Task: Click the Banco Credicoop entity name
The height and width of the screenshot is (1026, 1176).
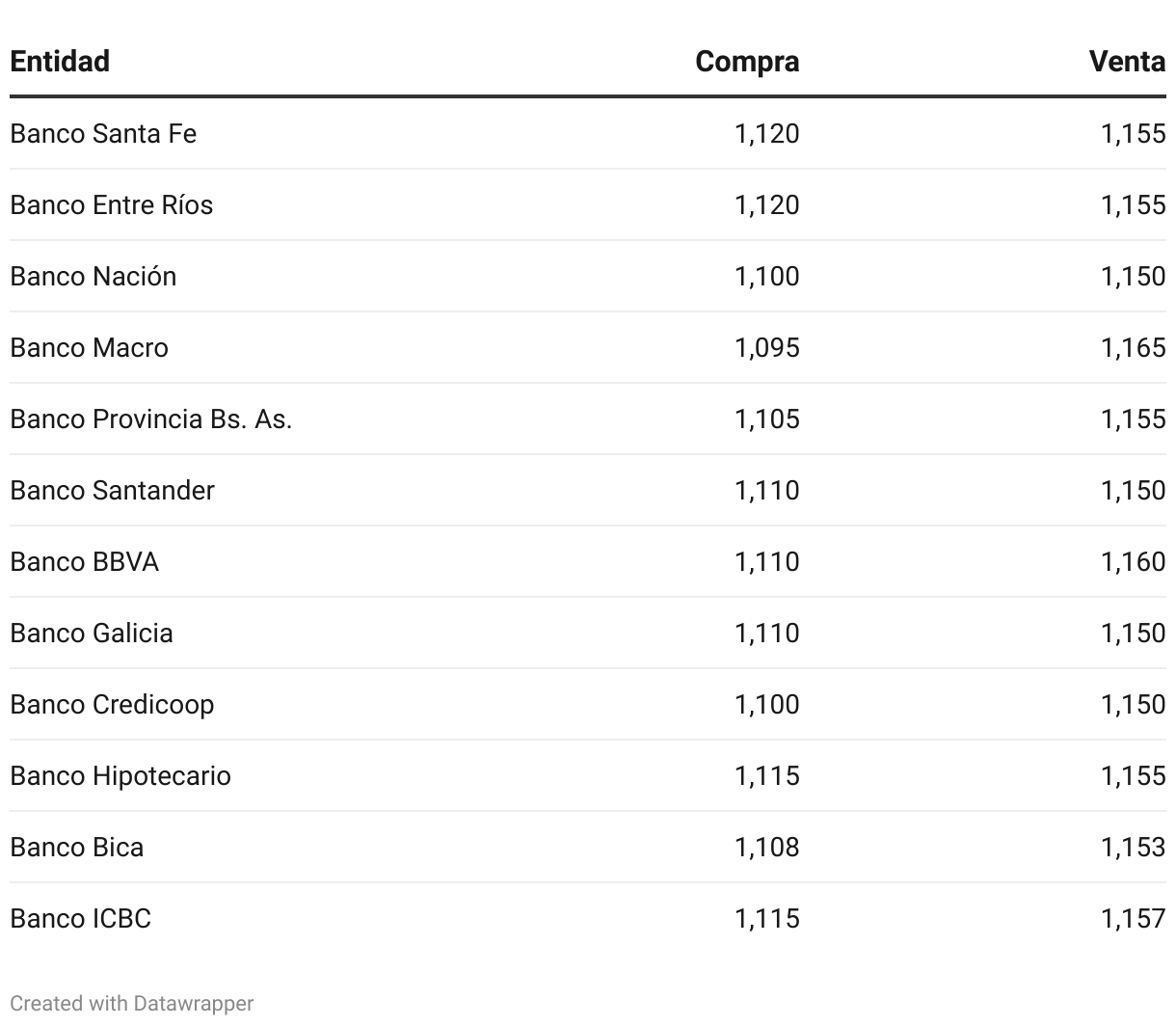Action: [x=112, y=704]
